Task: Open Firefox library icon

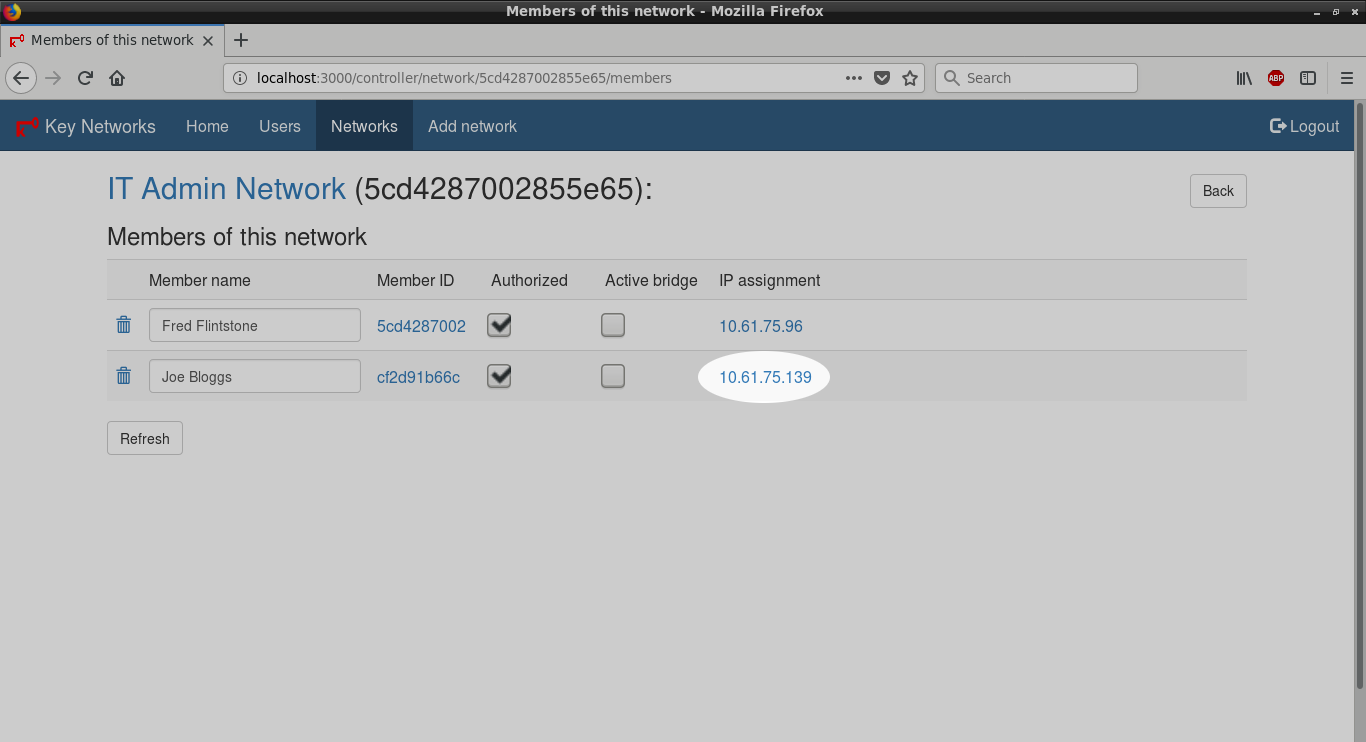Action: coord(1244,78)
